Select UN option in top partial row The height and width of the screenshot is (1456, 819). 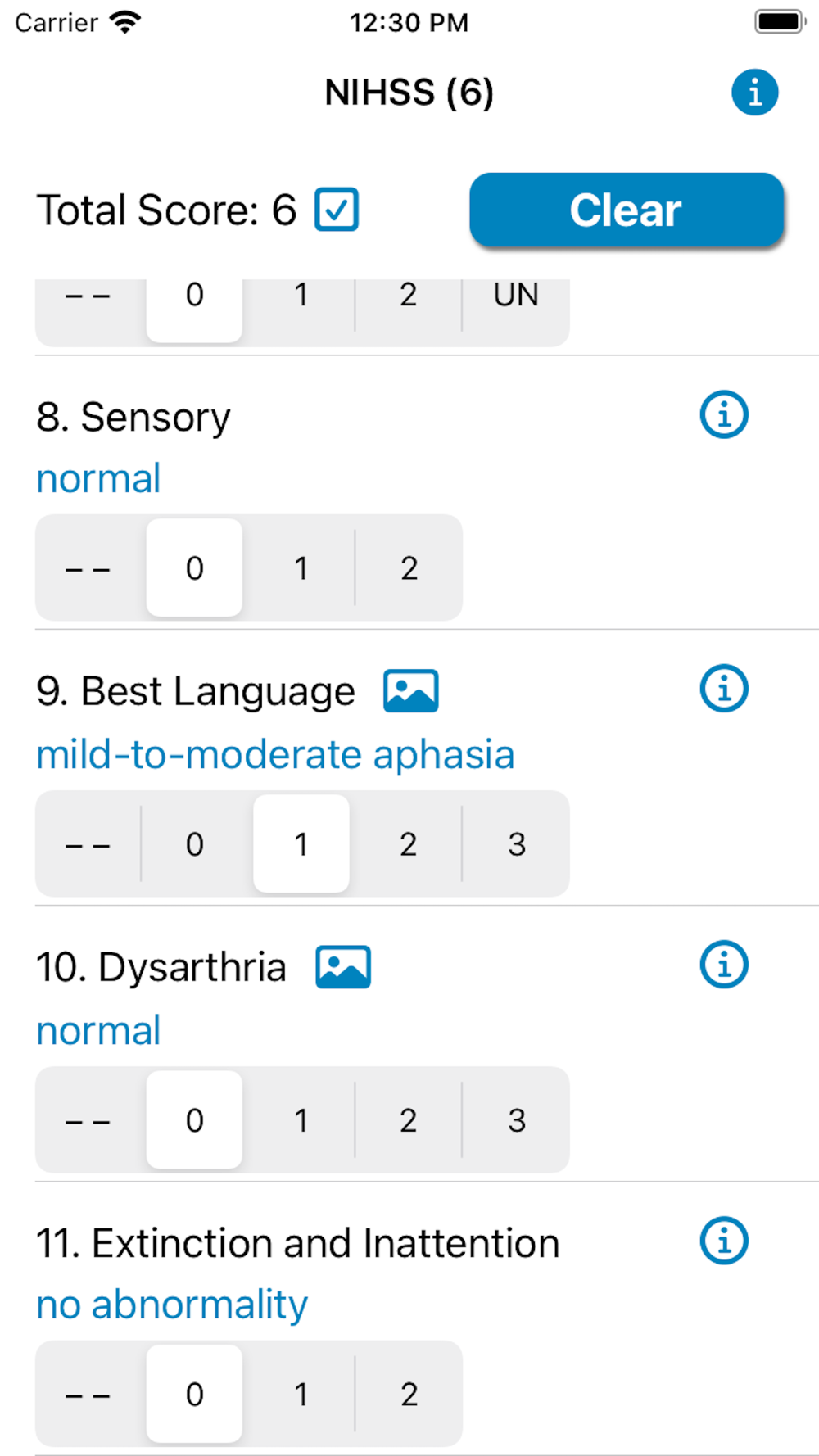pos(516,296)
